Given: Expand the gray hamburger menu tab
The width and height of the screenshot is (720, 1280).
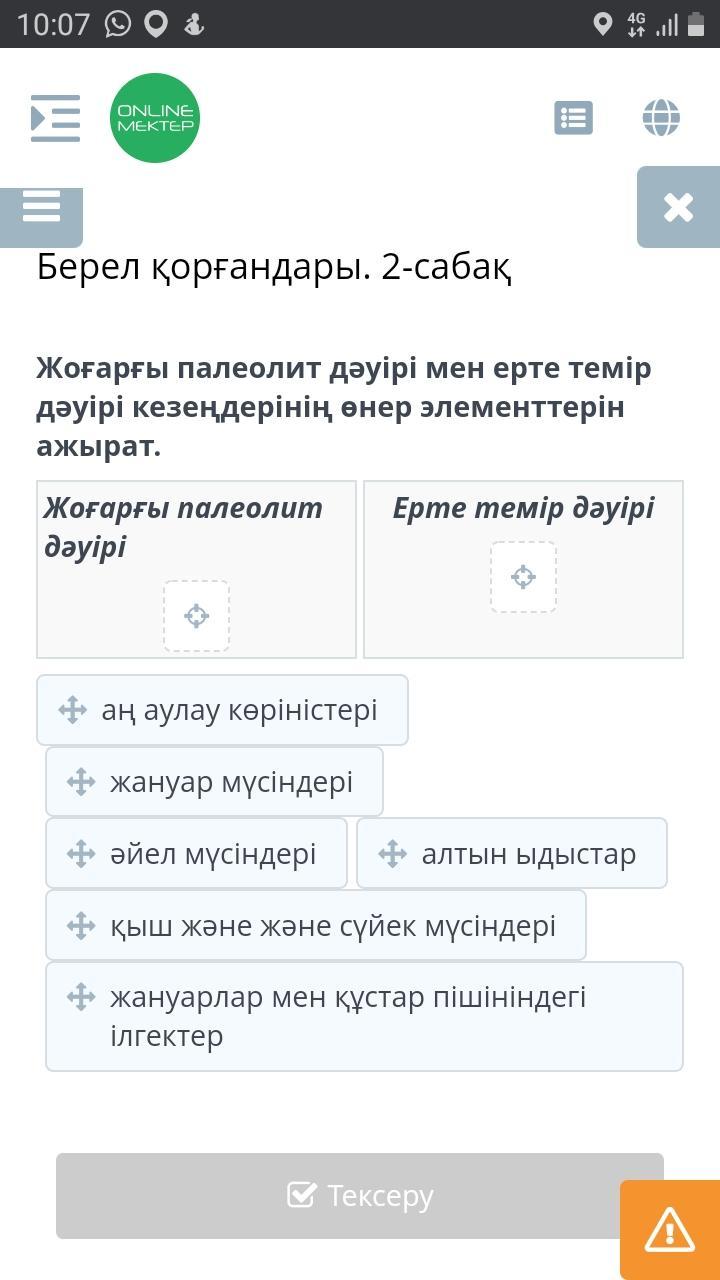Looking at the screenshot, I should pos(41,209).
